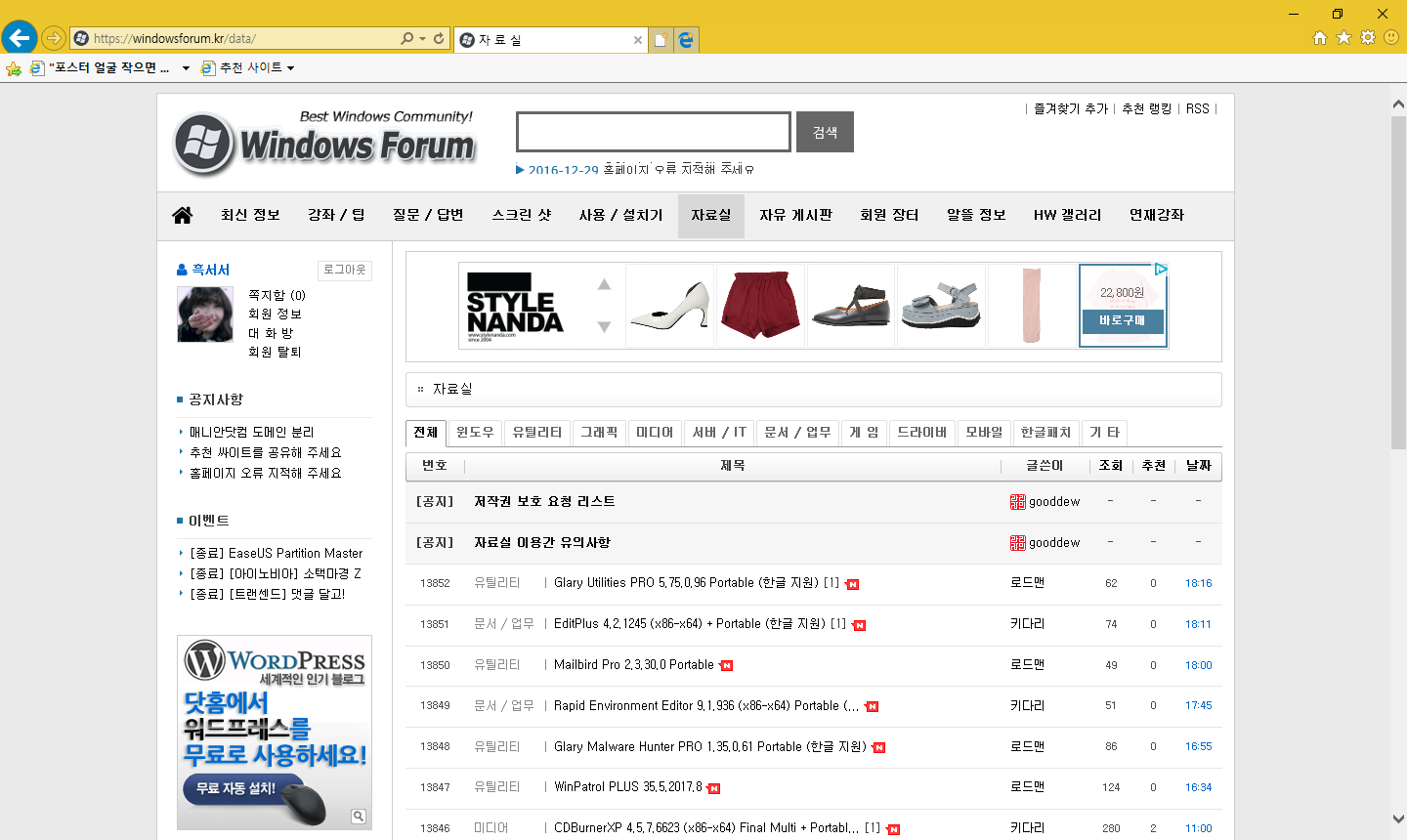The image size is (1407, 840).
Task: Open the 회원 정보 link
Action: tap(275, 314)
